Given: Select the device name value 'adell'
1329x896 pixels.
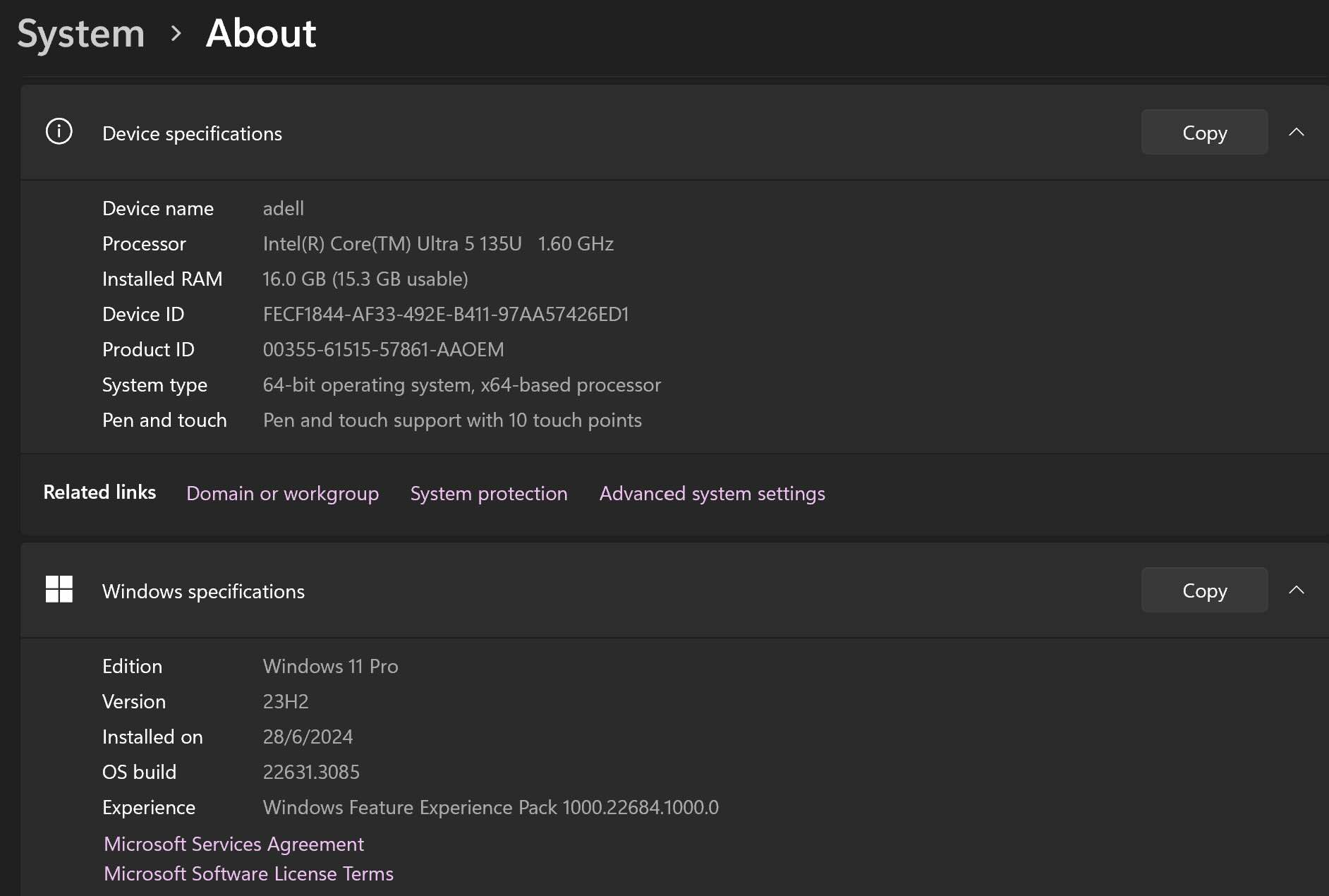Looking at the screenshot, I should (284, 208).
